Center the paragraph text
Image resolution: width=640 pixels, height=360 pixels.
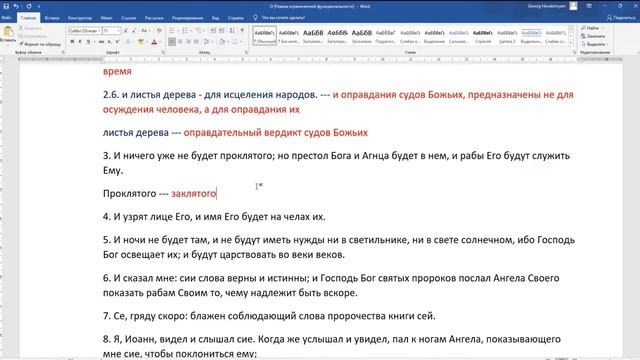click(180, 42)
